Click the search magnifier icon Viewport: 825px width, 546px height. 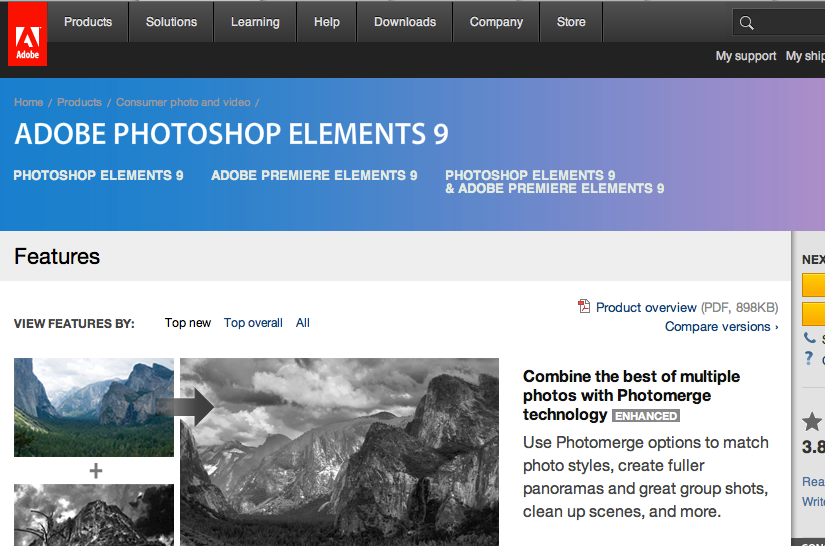(x=746, y=22)
